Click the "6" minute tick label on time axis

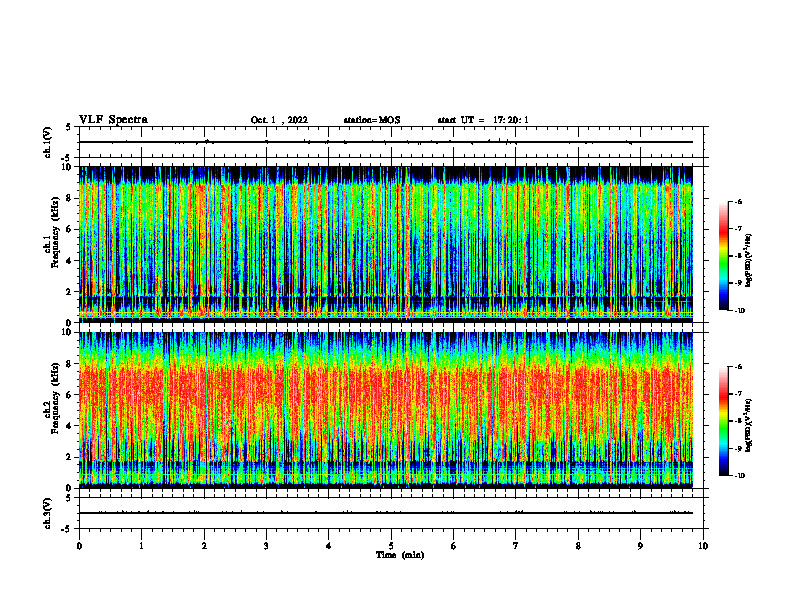[x=454, y=546]
